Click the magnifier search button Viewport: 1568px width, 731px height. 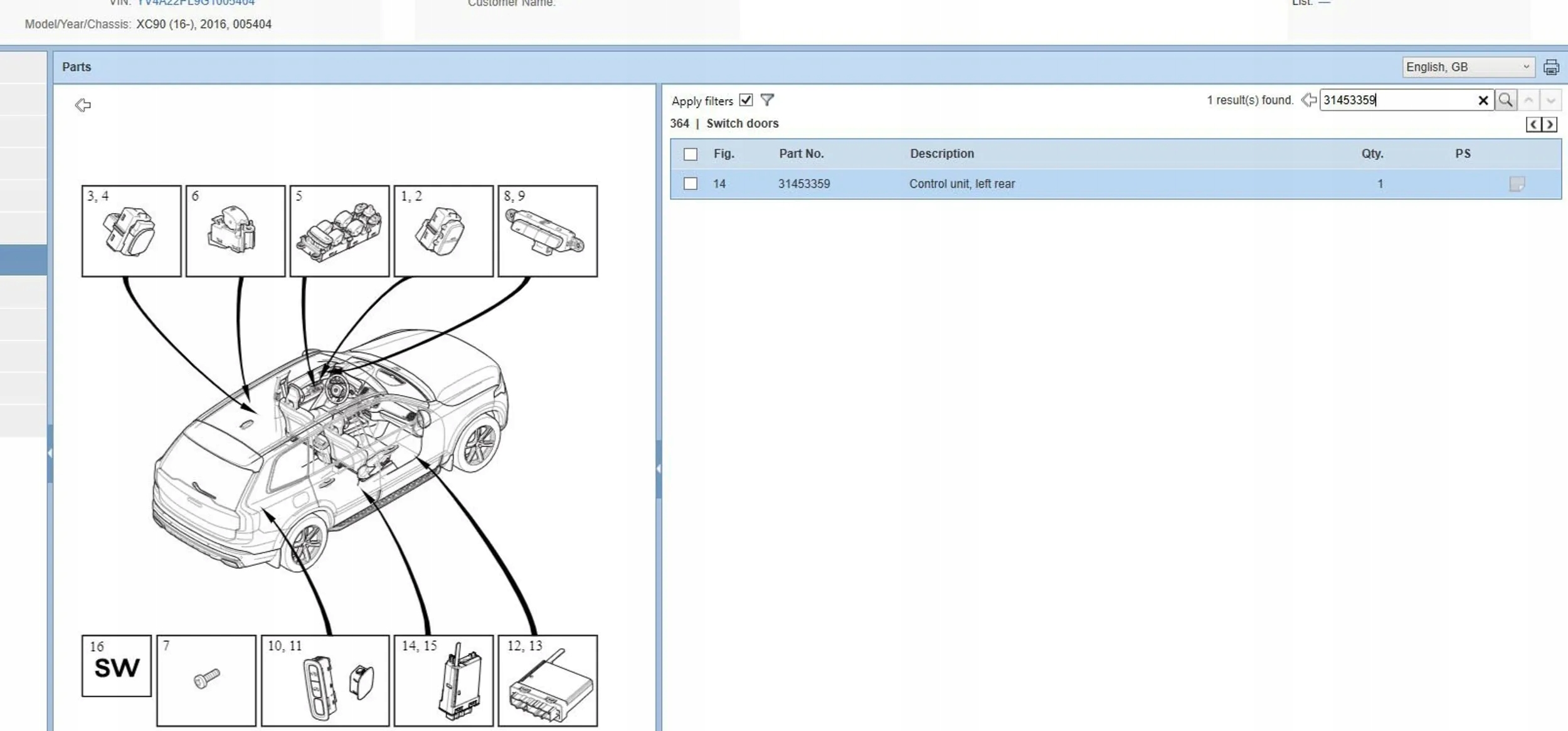click(1505, 100)
